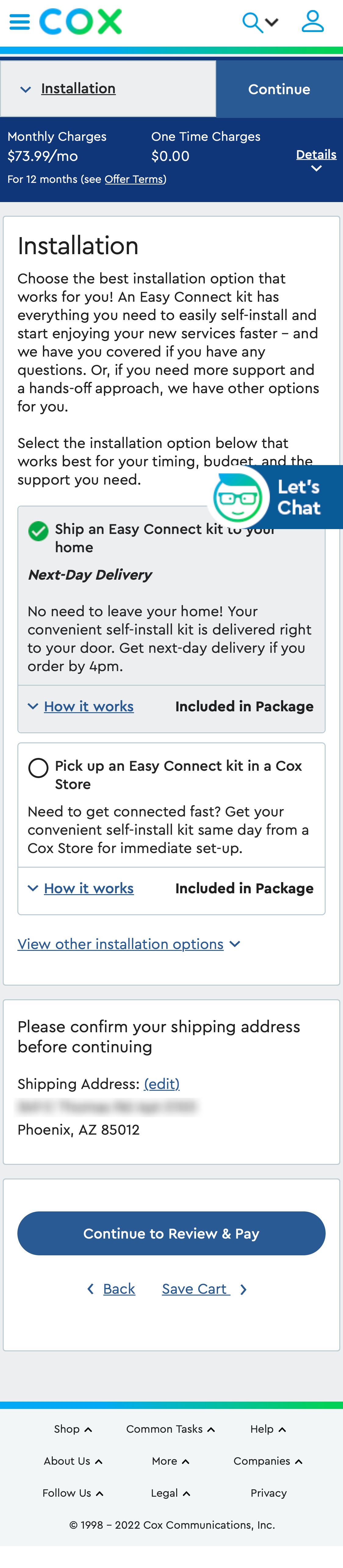Expand pricing Details
The image size is (343, 1568).
point(316,154)
